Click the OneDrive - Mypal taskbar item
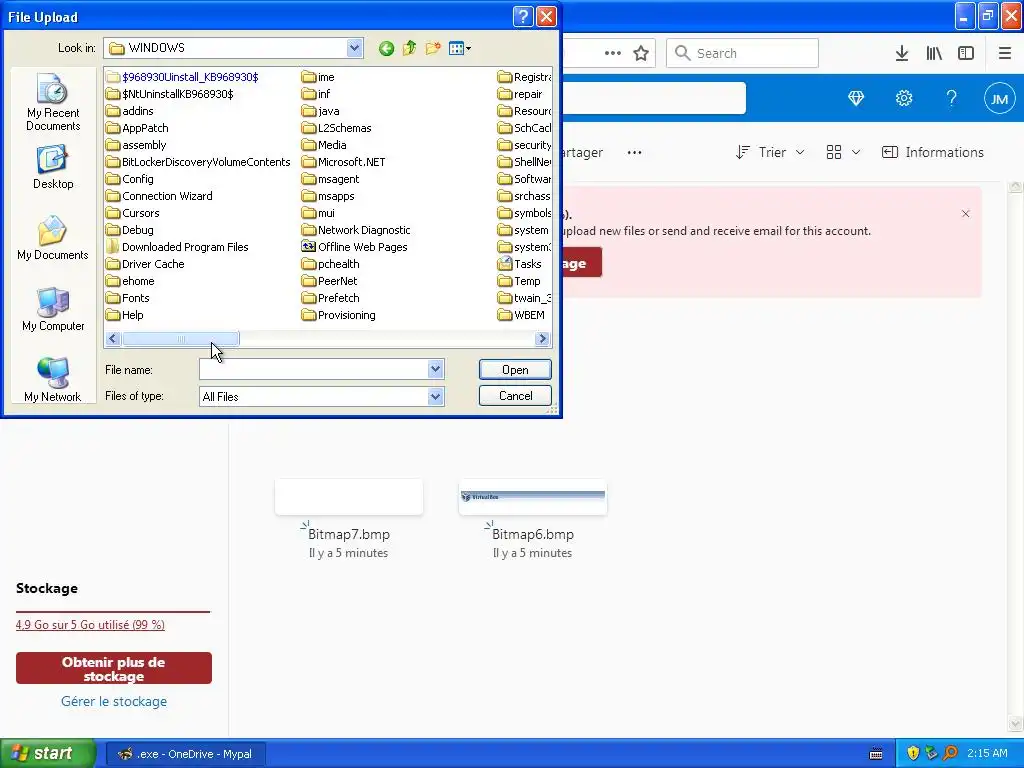This screenshot has height=768, width=1024. tap(185, 754)
